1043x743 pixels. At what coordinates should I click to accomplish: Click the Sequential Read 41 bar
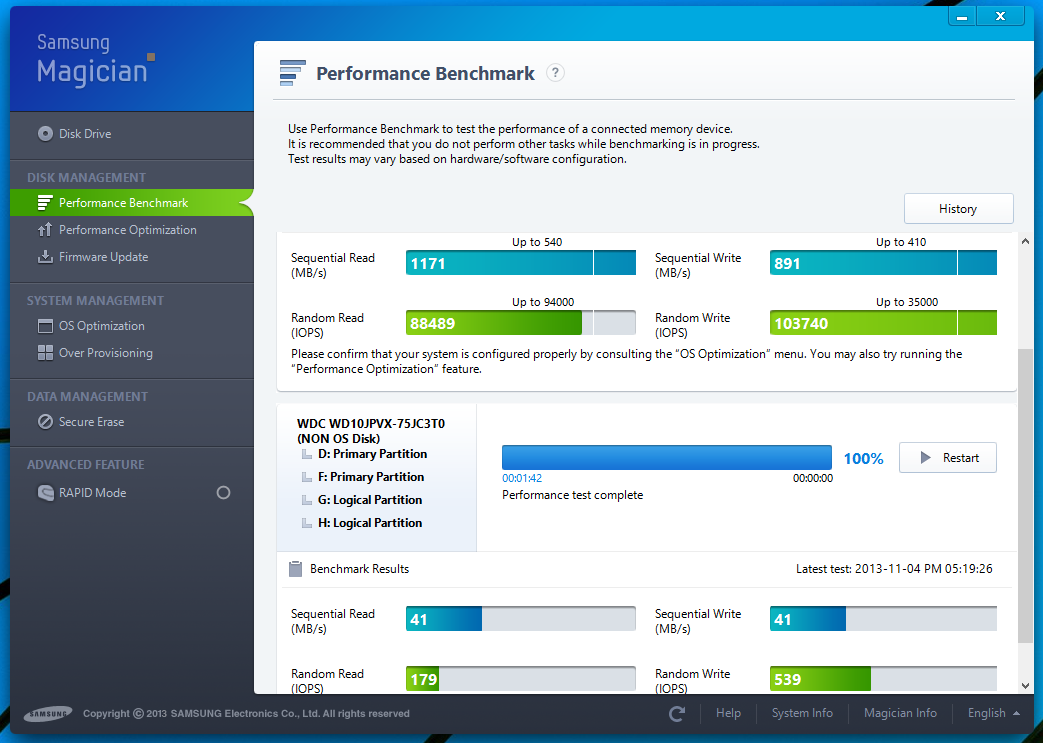(x=521, y=619)
